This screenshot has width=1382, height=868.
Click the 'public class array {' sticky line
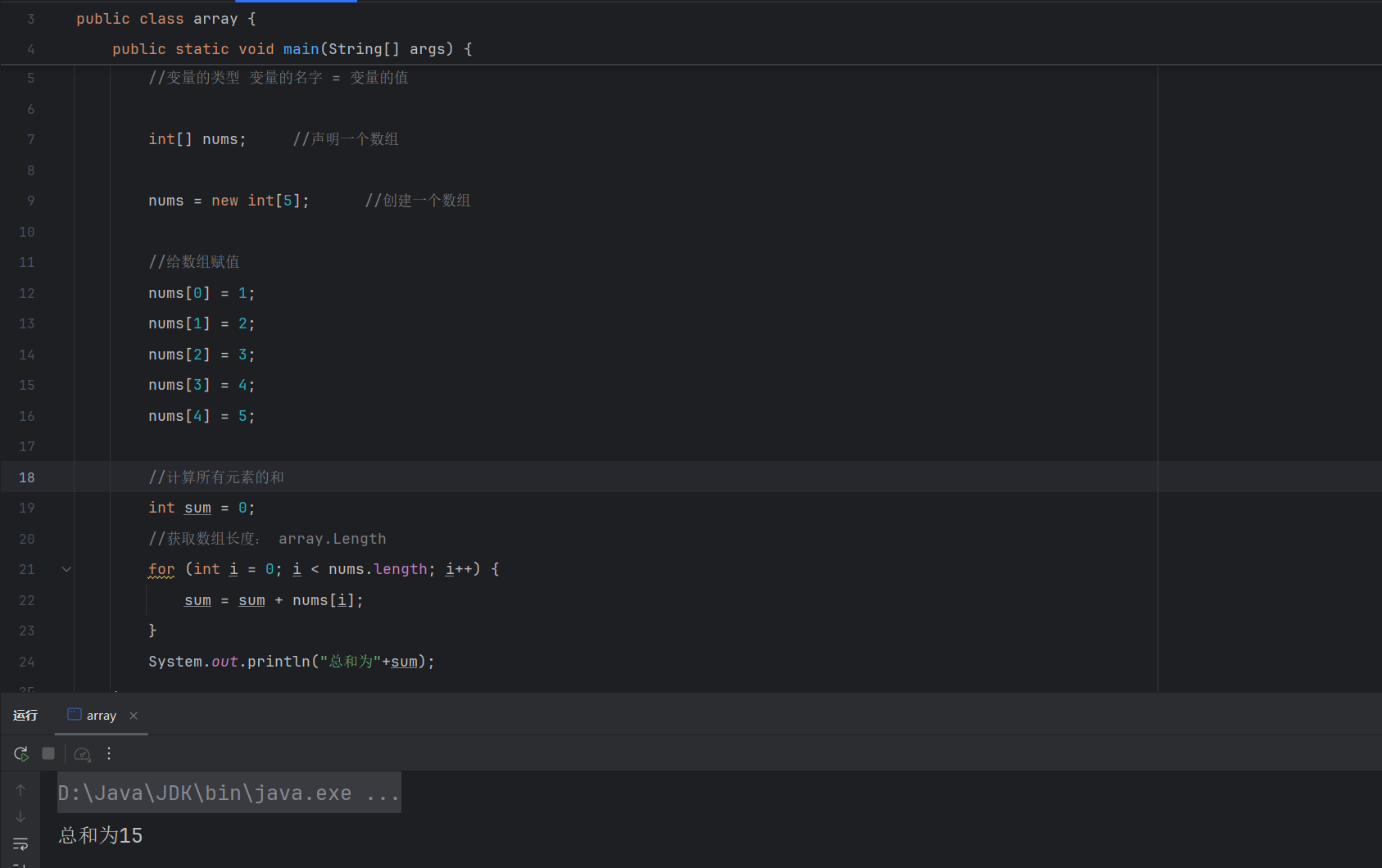click(166, 19)
